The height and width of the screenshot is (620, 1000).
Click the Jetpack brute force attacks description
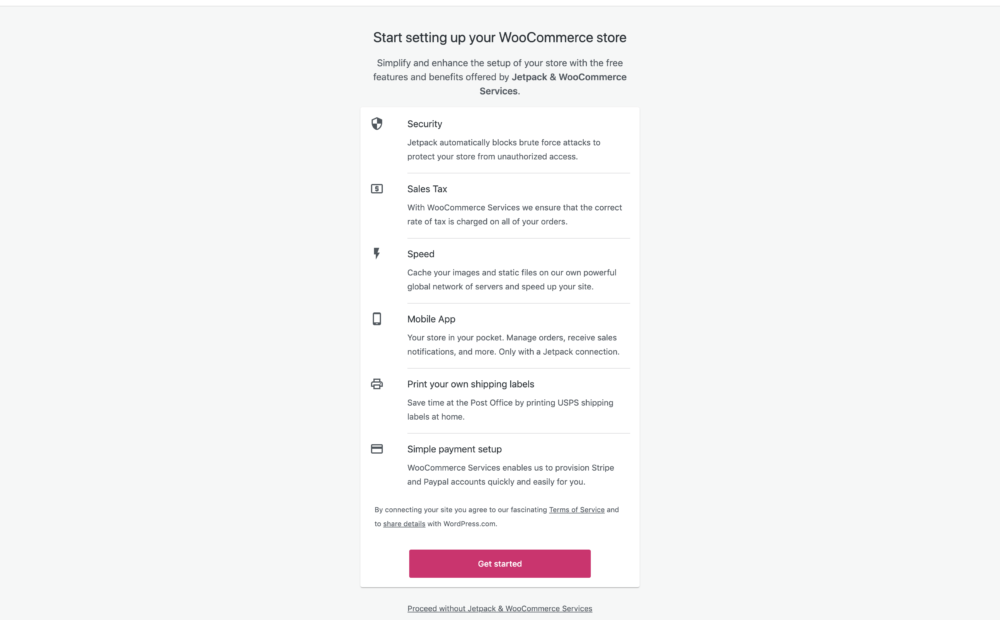point(504,149)
